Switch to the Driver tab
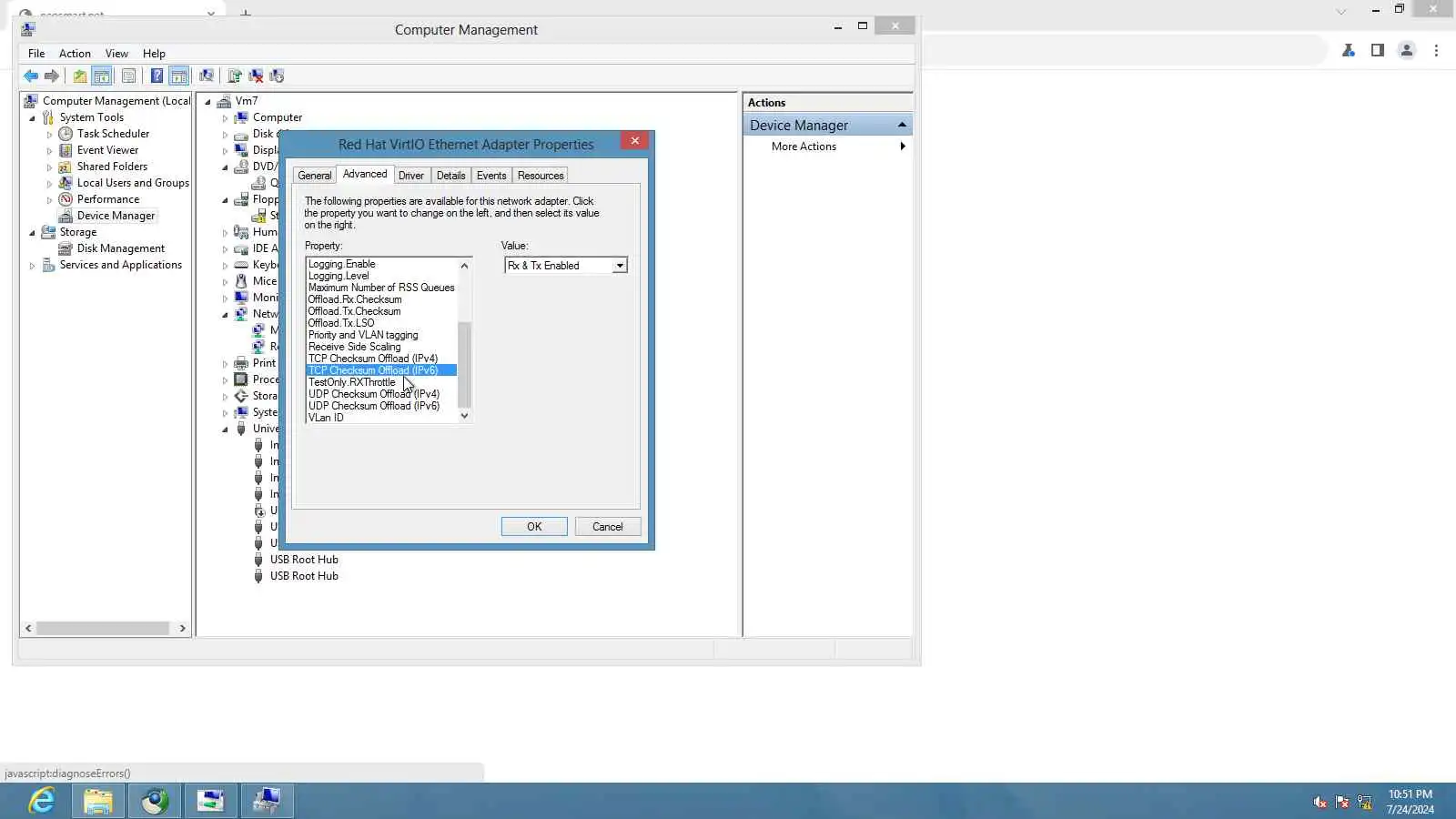 411,176
